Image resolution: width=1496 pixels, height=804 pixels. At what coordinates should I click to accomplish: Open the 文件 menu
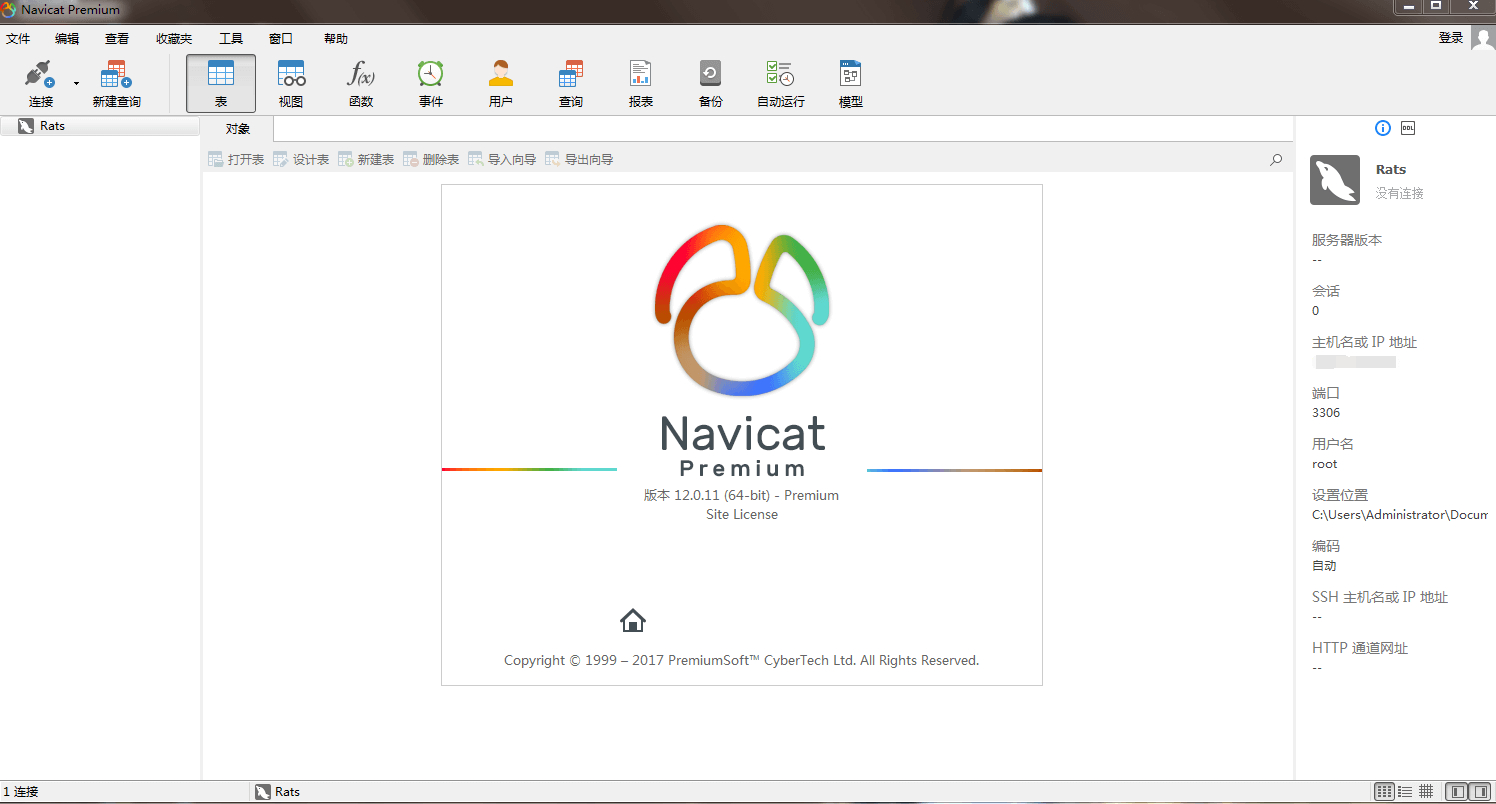click(x=18, y=39)
